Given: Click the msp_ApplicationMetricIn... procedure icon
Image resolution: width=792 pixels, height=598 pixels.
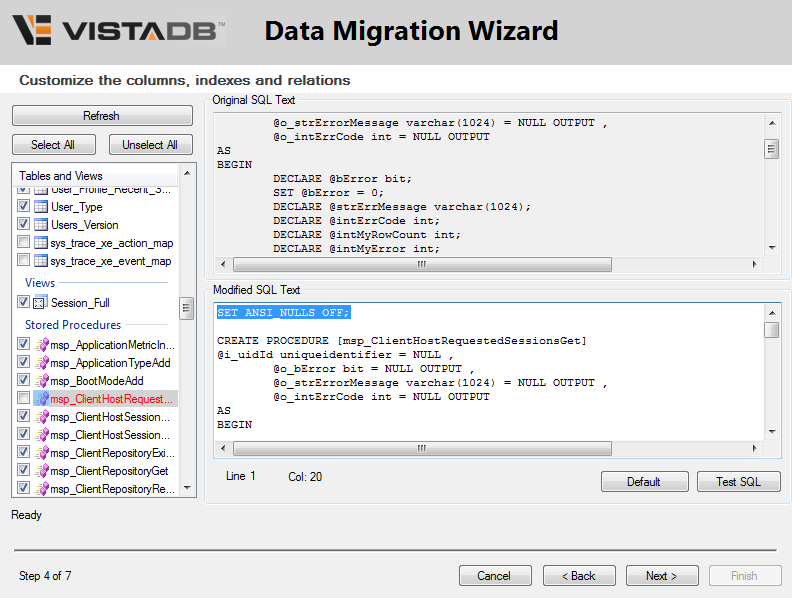Looking at the screenshot, I should click(42, 344).
